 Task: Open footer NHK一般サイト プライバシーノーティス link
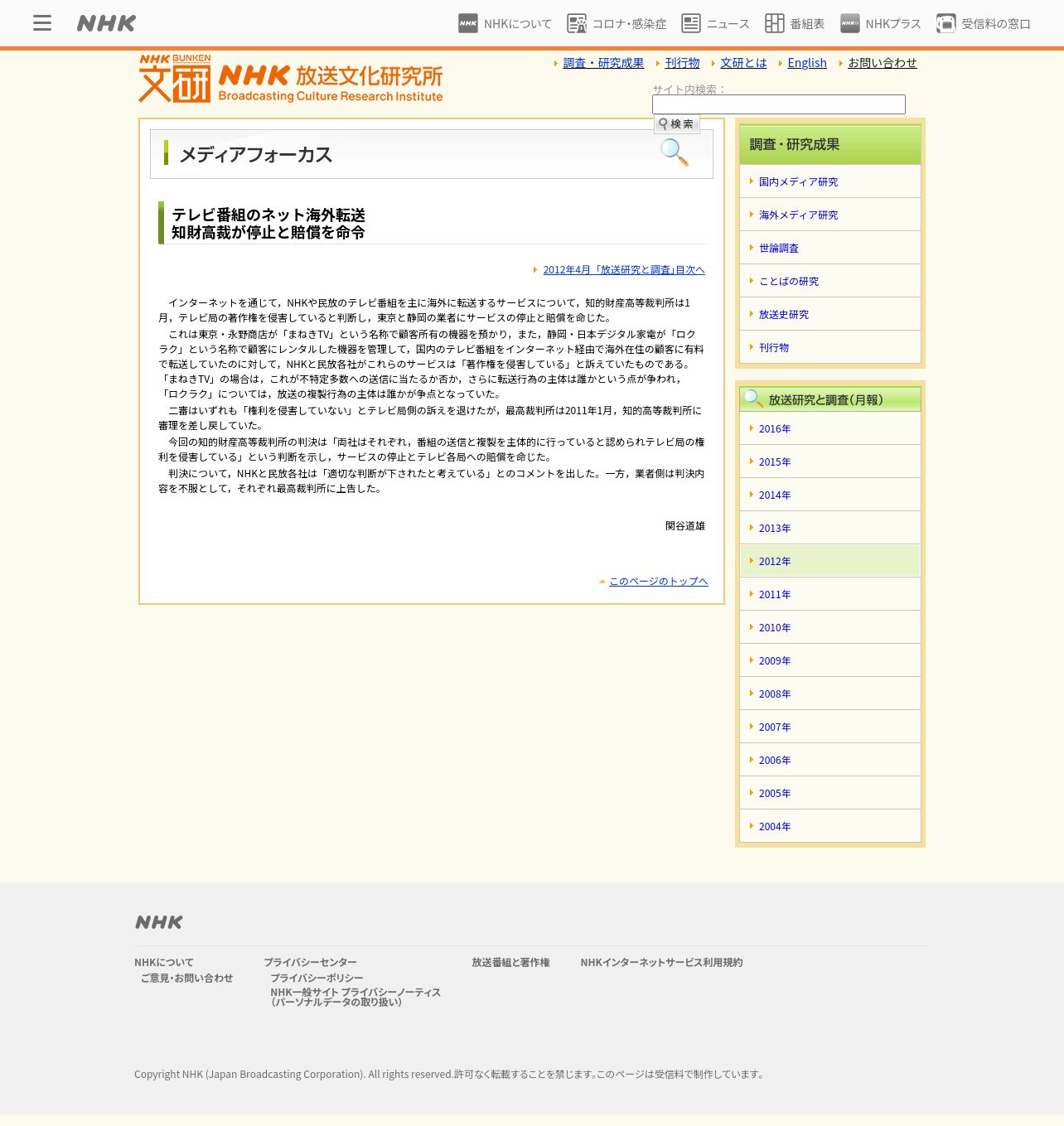tap(355, 997)
